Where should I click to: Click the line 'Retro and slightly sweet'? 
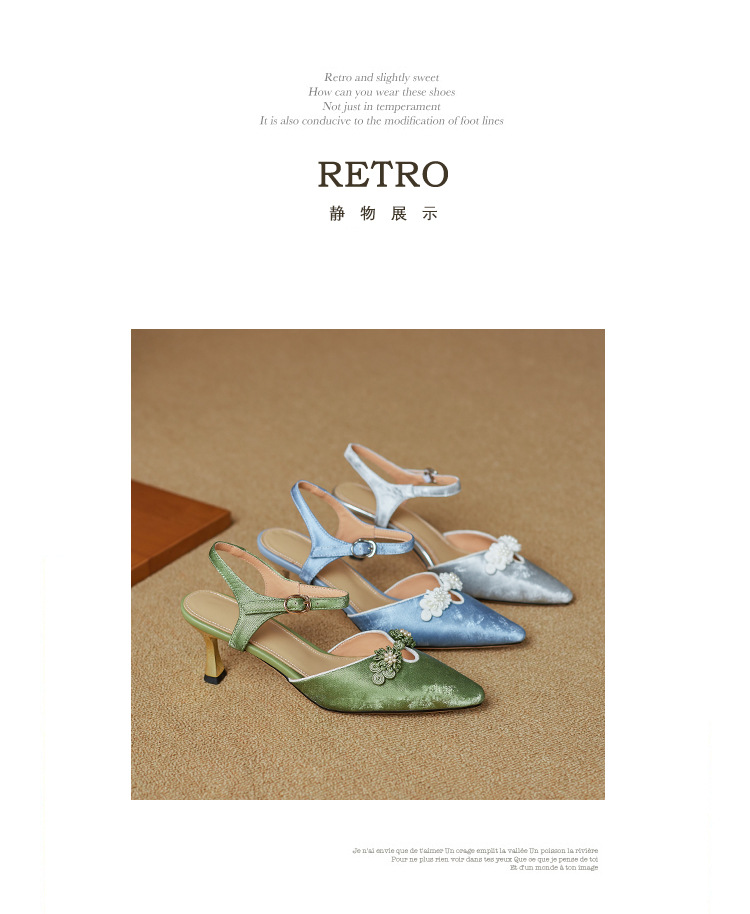(382, 77)
